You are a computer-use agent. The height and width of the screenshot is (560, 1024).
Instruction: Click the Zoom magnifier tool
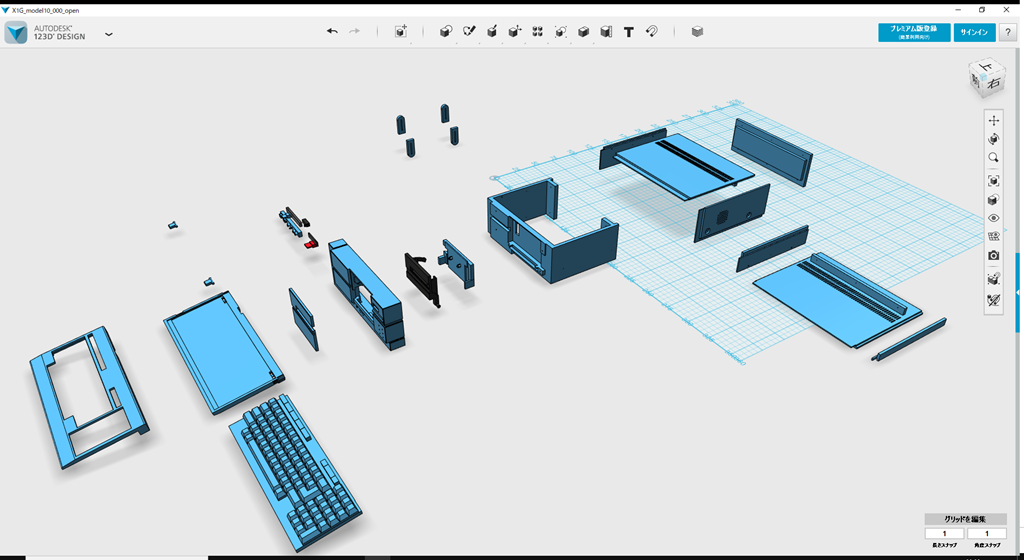tap(993, 158)
